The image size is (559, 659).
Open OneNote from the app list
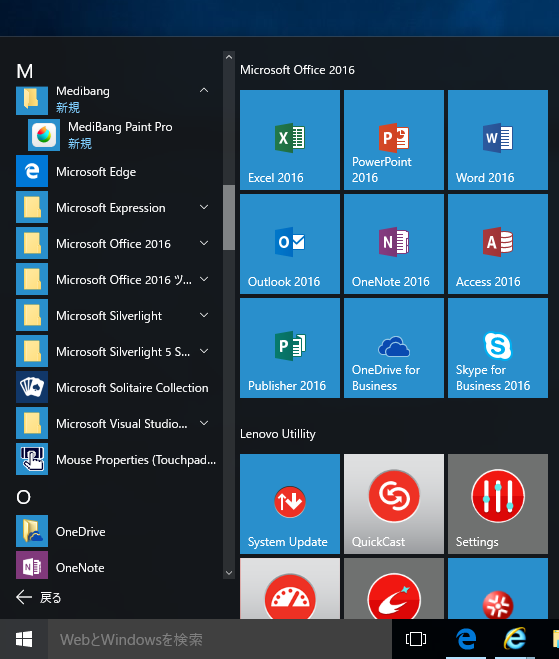pyautogui.click(x=117, y=567)
